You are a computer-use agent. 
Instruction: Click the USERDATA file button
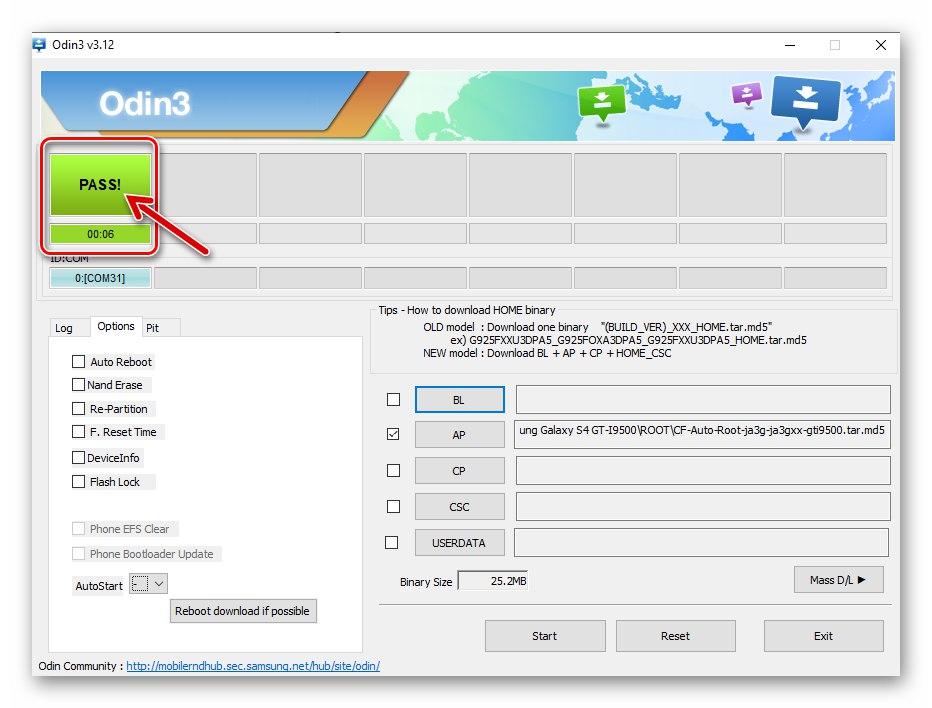pos(459,543)
